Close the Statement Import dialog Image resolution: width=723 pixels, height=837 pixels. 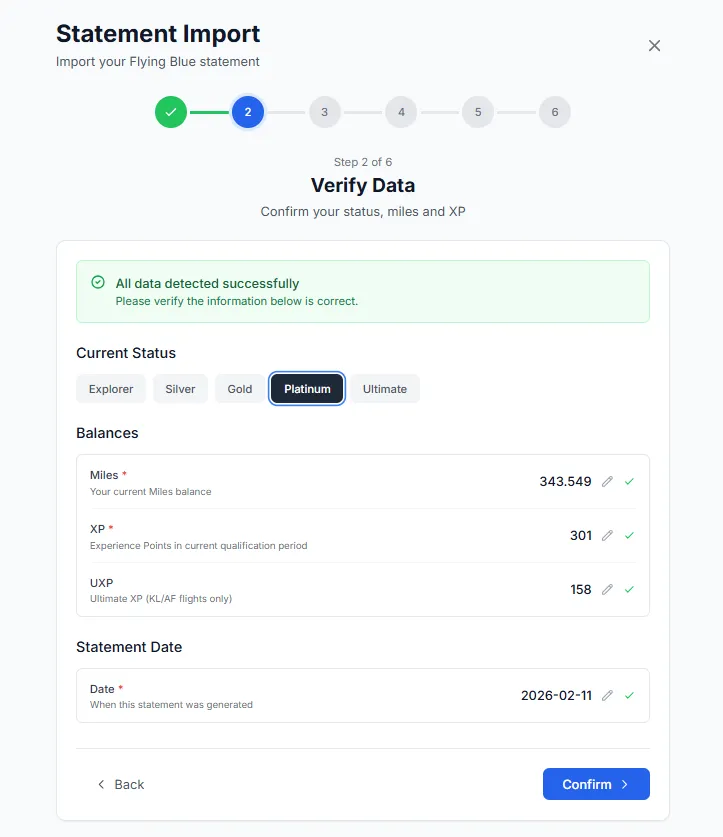(x=654, y=45)
